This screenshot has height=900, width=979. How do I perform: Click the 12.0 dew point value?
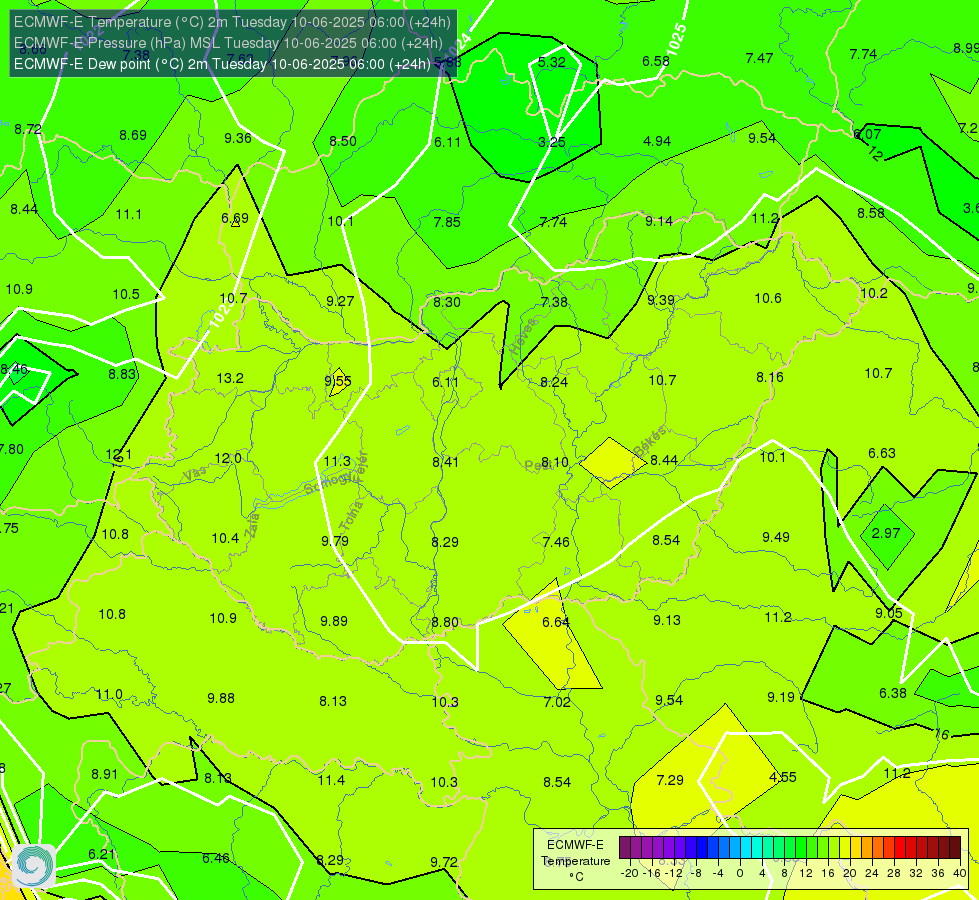228,458
